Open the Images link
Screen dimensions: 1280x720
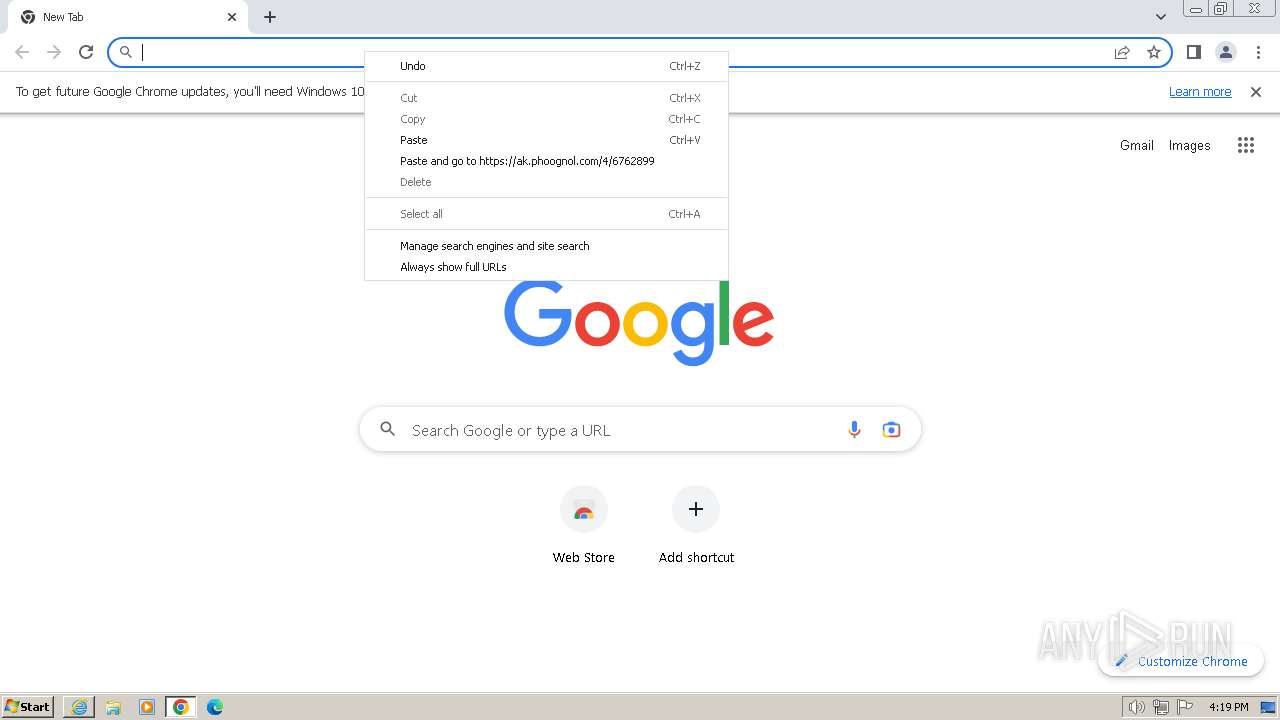[x=1189, y=145]
